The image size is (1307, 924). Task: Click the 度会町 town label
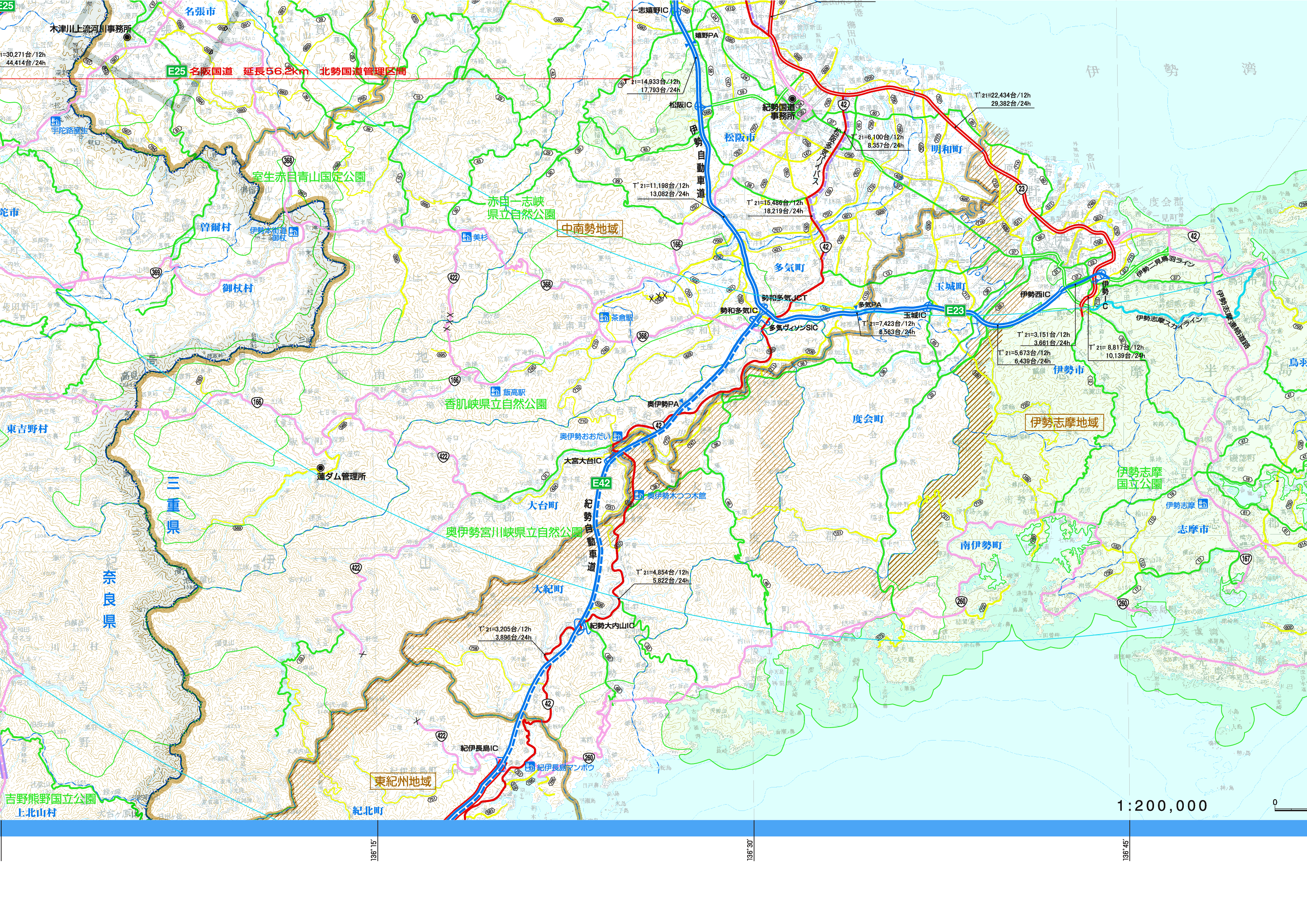868,419
